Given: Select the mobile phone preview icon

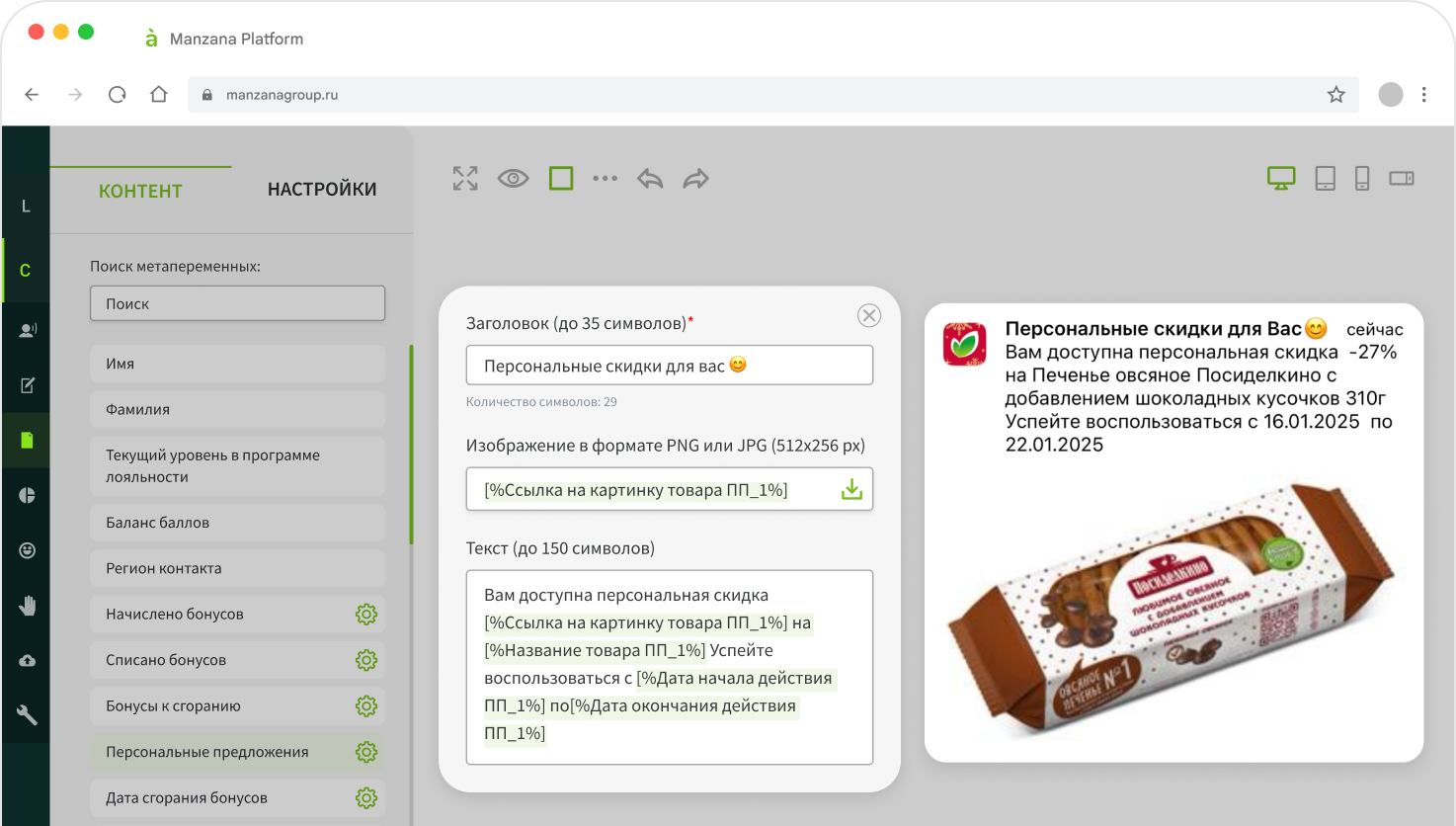Looking at the screenshot, I should (x=1362, y=179).
